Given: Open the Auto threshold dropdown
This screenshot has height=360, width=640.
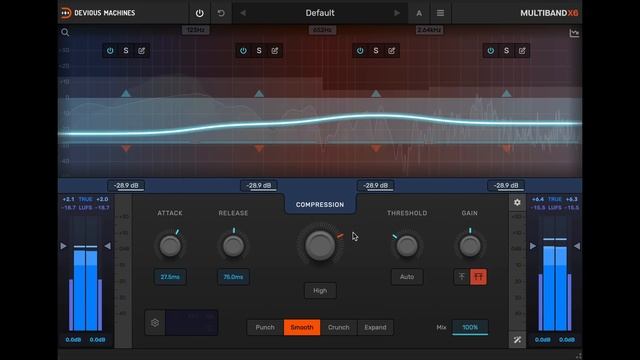Looking at the screenshot, I should pyautogui.click(x=407, y=277).
